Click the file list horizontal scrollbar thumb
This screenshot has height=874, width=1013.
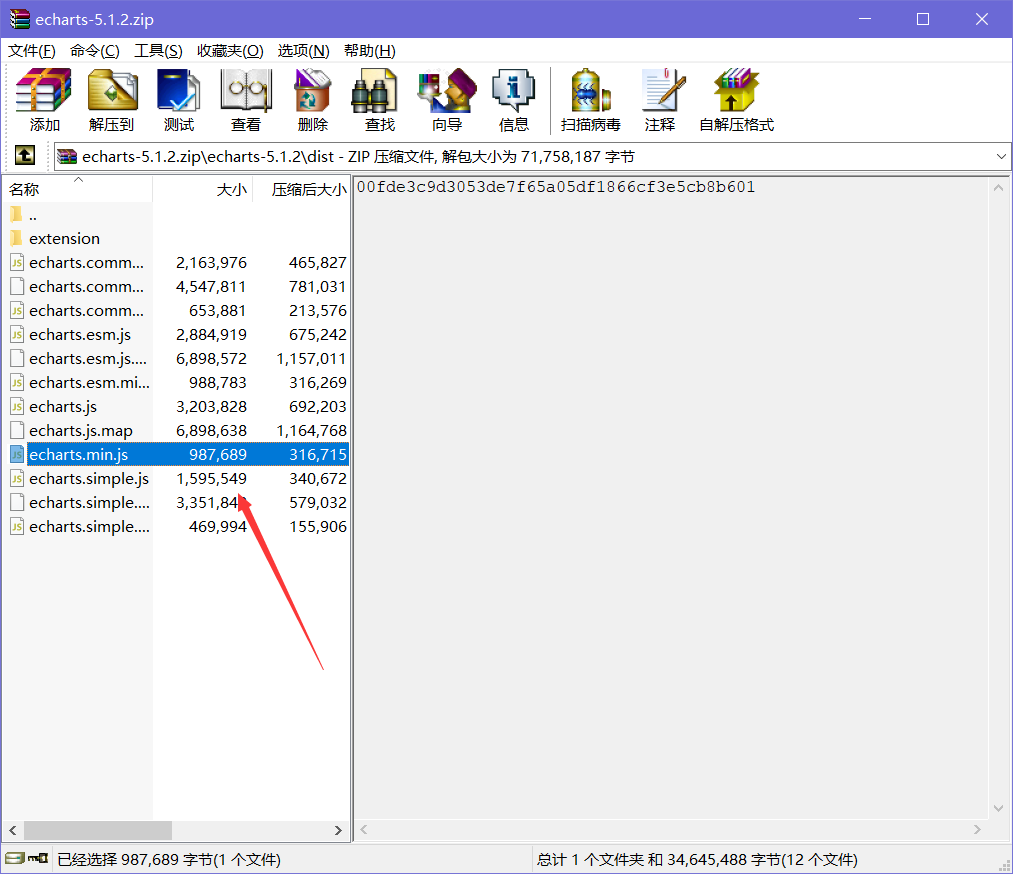coord(98,830)
